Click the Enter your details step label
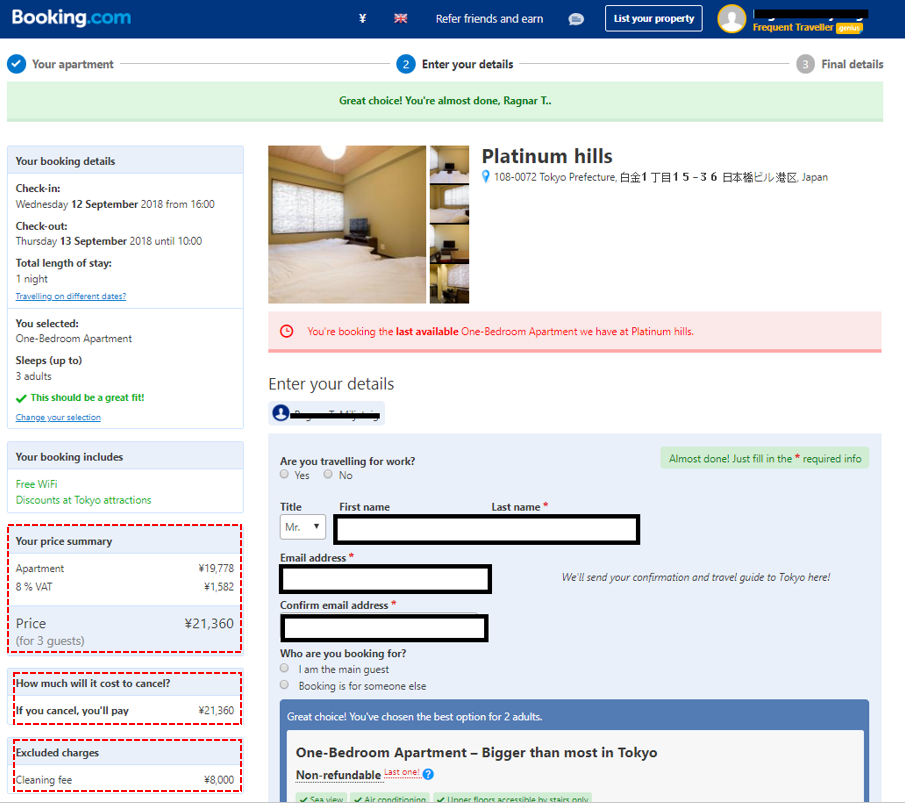Screen dimensions: 905x803 coord(467,64)
